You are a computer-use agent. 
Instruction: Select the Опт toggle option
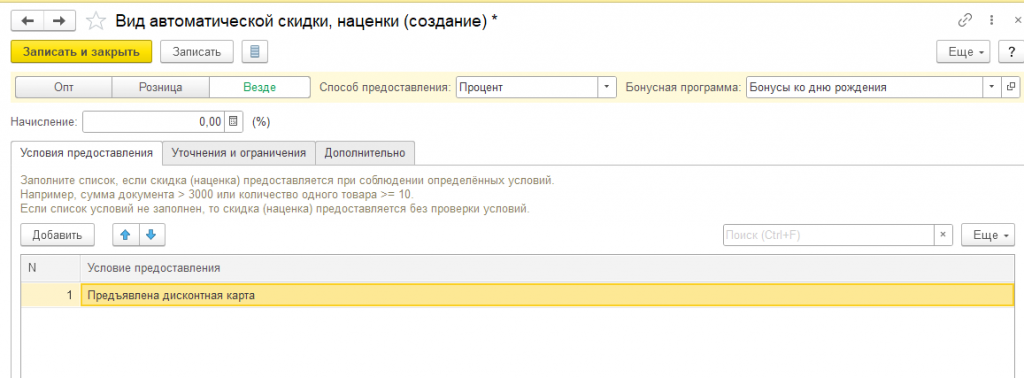click(63, 87)
